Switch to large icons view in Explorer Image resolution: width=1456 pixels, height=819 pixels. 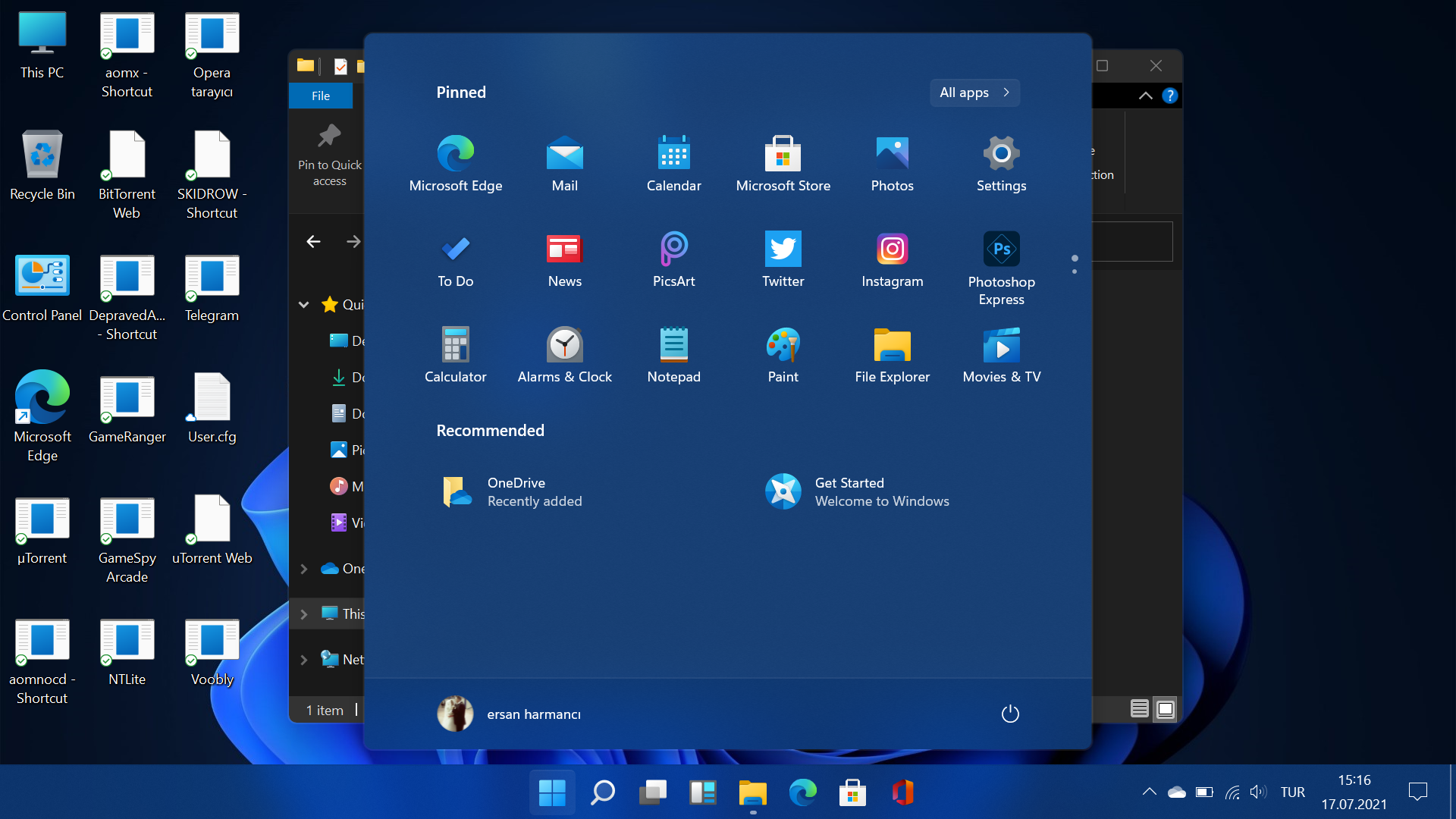pos(1165,709)
